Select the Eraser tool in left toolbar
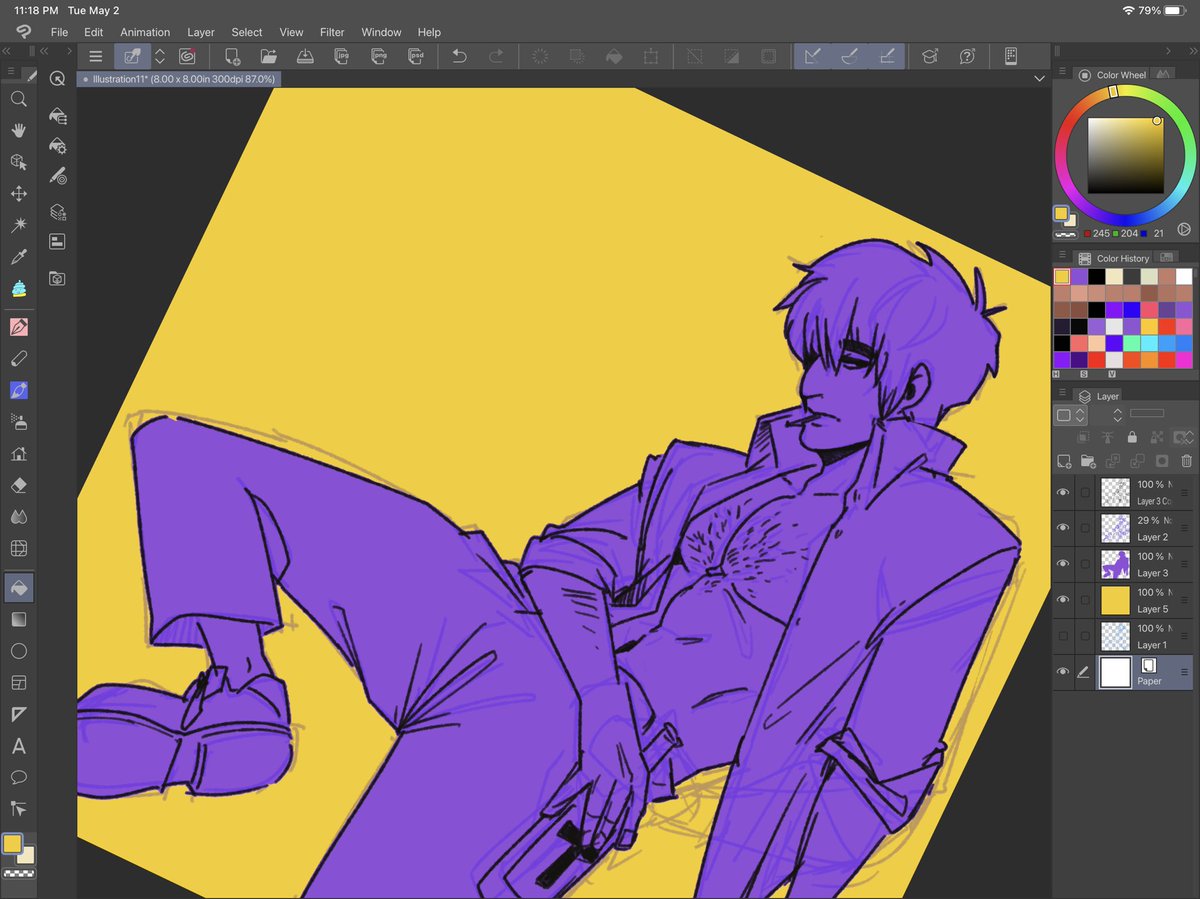 (18, 485)
